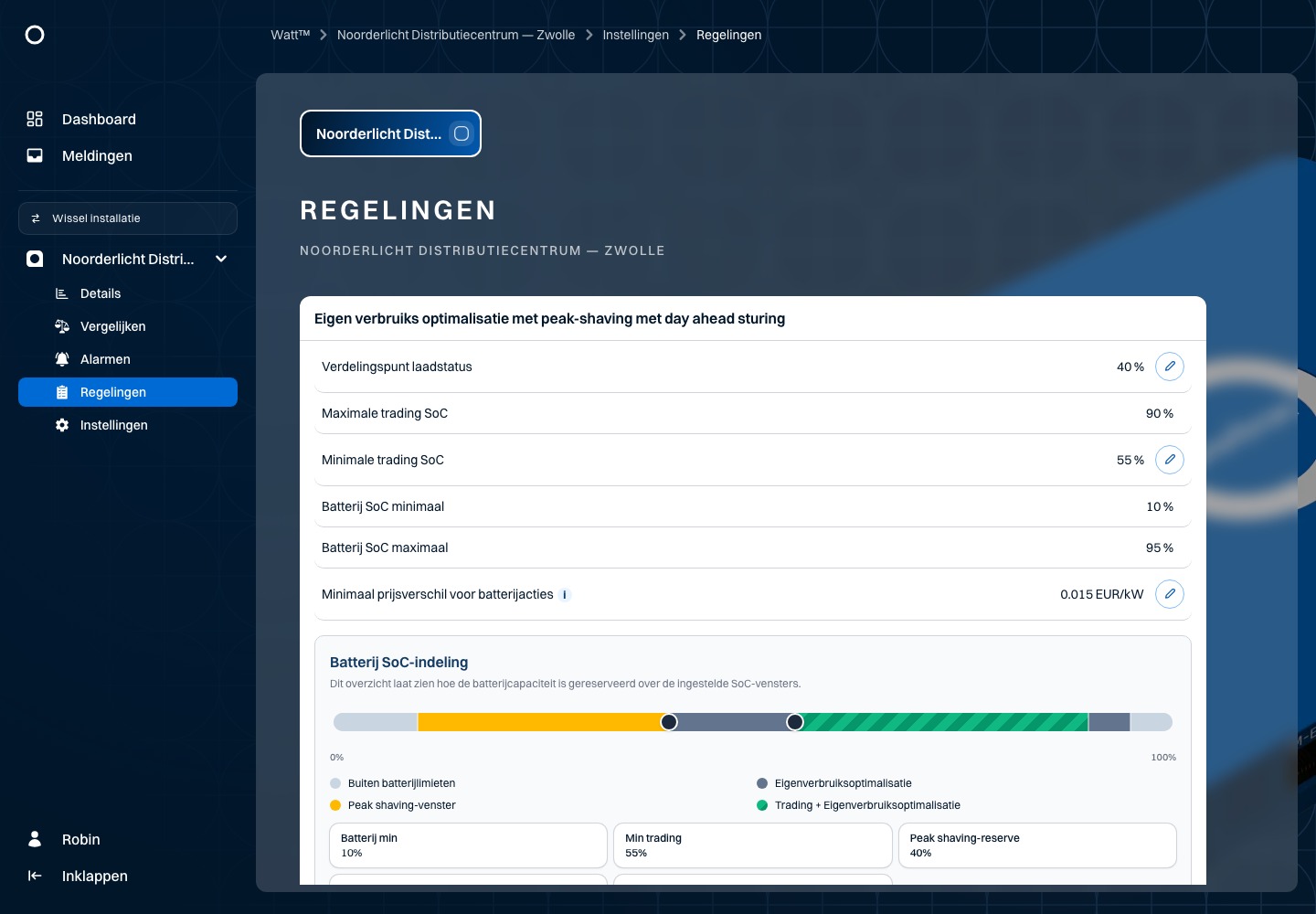The width and height of the screenshot is (1316, 914).
Task: Click the Alarmen bell icon
Action: [62, 359]
